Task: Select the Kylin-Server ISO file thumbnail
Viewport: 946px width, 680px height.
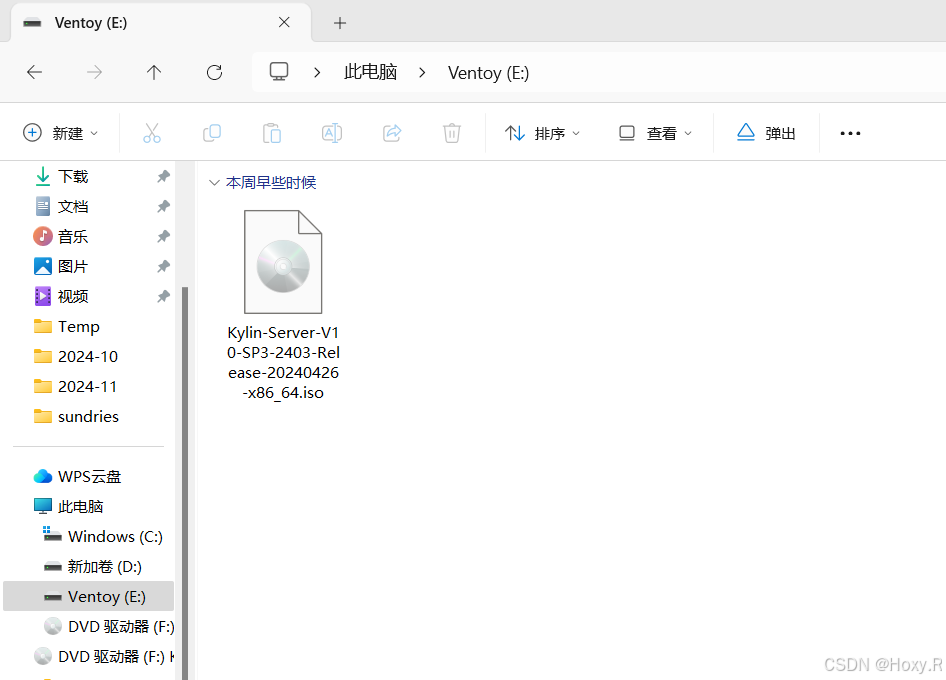Action: (283, 262)
